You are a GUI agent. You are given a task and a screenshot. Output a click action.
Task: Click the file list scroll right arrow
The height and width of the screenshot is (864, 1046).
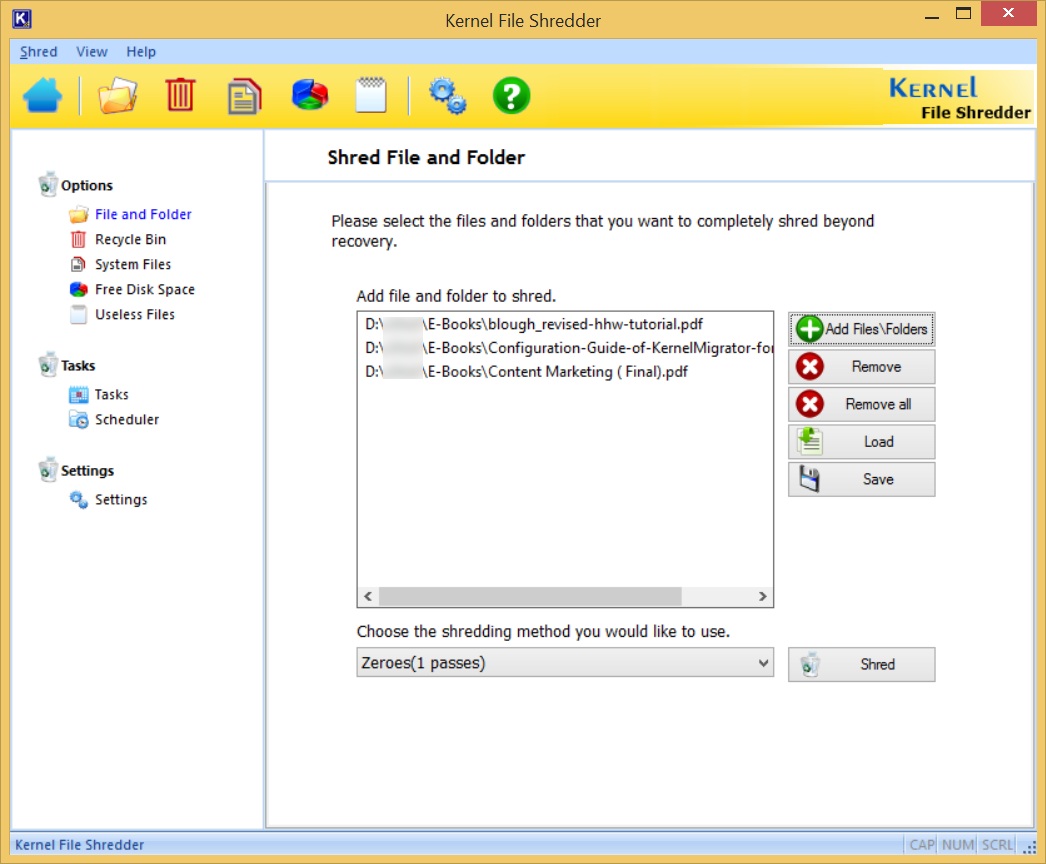pos(762,596)
